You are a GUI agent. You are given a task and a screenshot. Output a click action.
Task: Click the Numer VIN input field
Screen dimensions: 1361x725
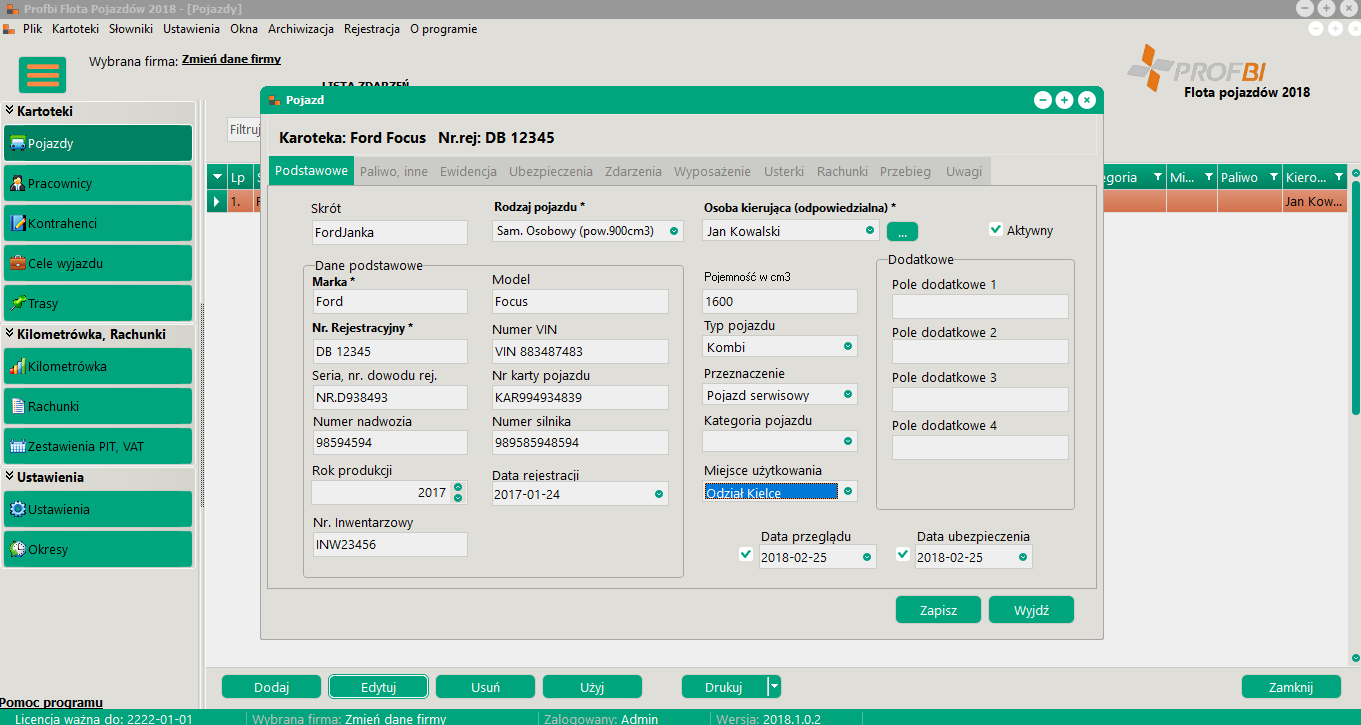click(x=580, y=352)
